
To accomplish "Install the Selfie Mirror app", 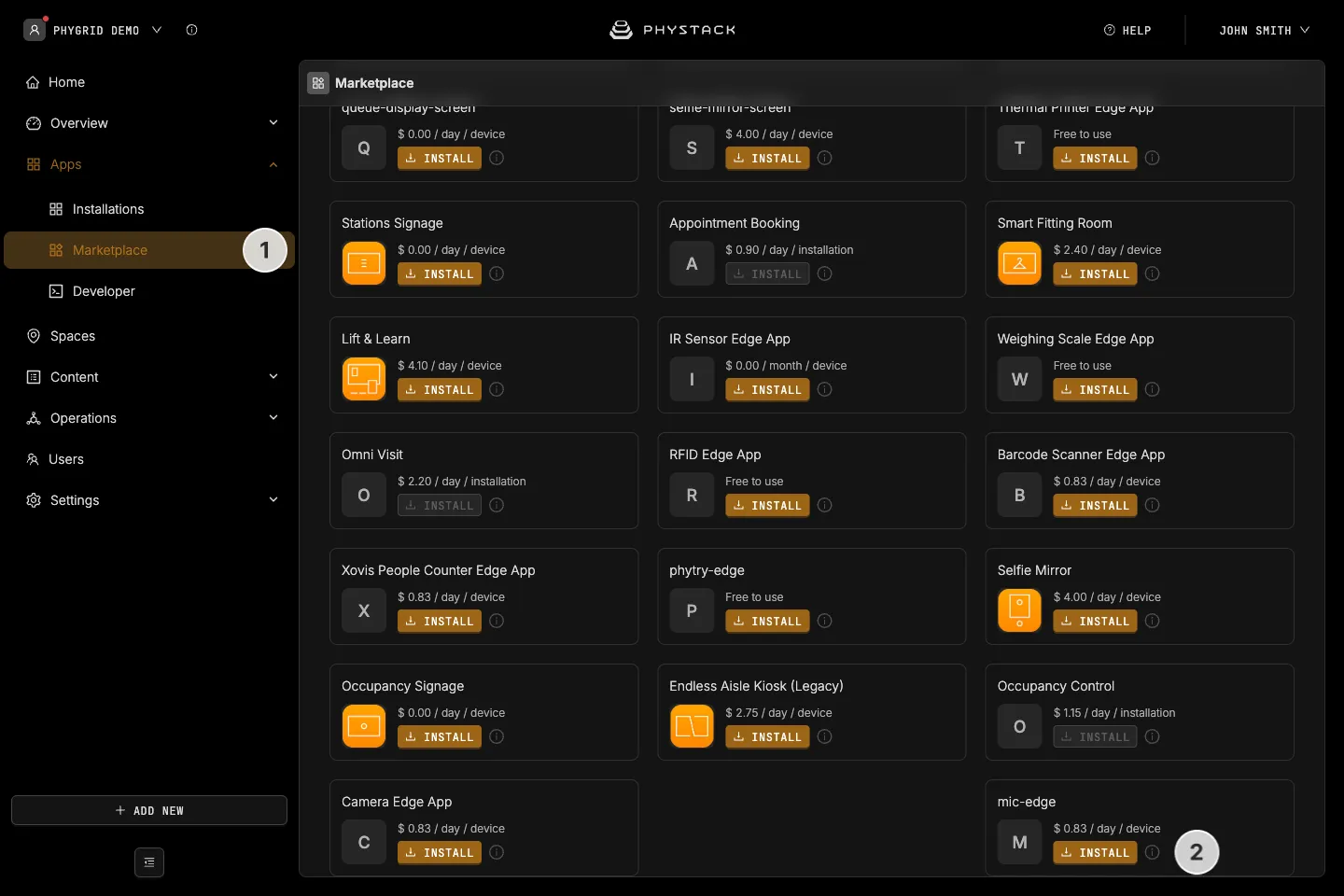I will [1095, 621].
